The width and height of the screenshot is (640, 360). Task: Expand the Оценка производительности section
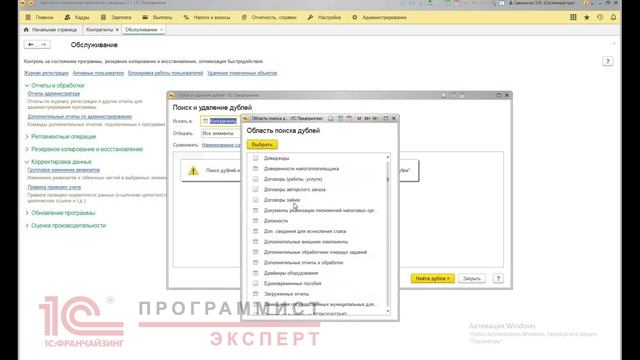(x=27, y=226)
